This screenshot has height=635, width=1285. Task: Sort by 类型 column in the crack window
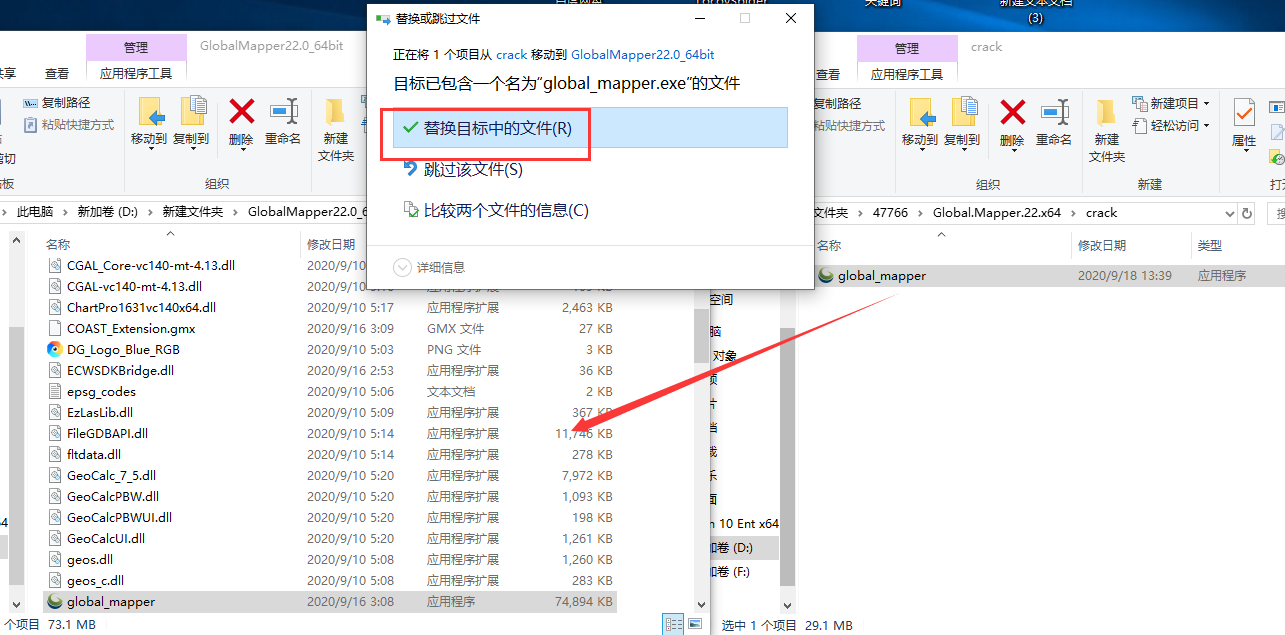1209,245
